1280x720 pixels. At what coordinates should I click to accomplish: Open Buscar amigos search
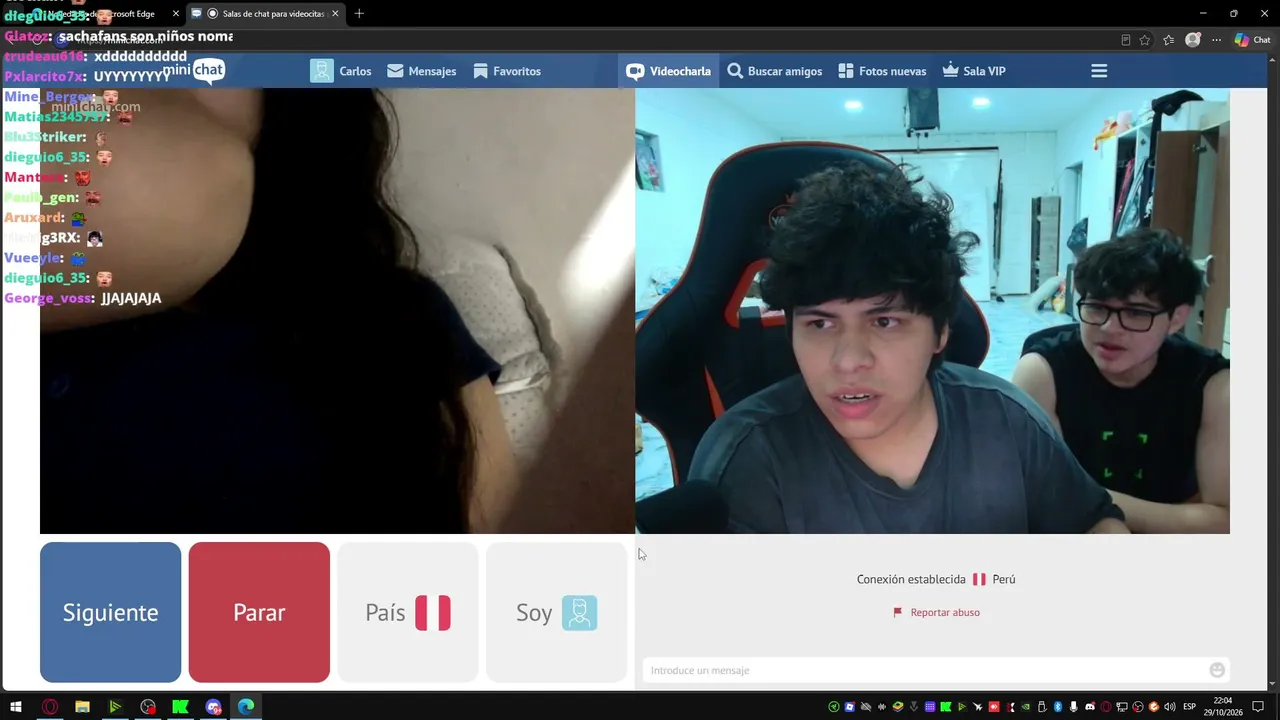tap(775, 71)
